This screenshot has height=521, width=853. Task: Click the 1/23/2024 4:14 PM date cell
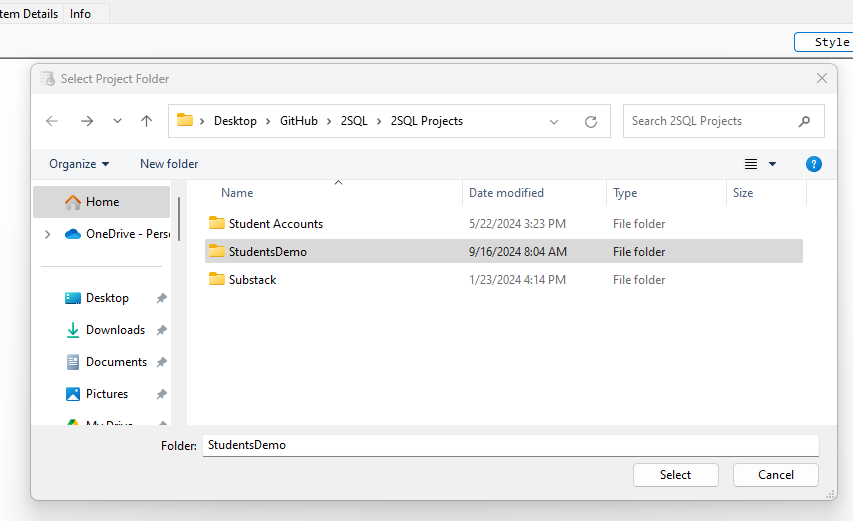click(x=517, y=280)
